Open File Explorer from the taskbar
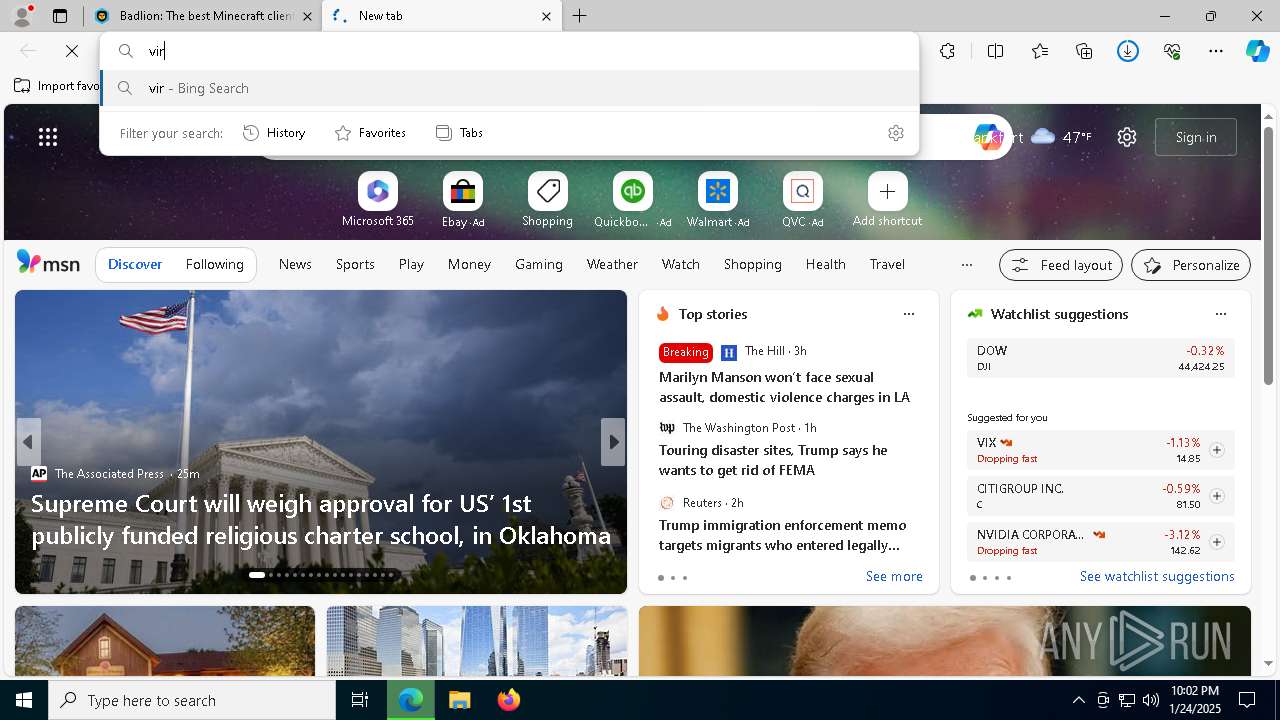 (459, 700)
